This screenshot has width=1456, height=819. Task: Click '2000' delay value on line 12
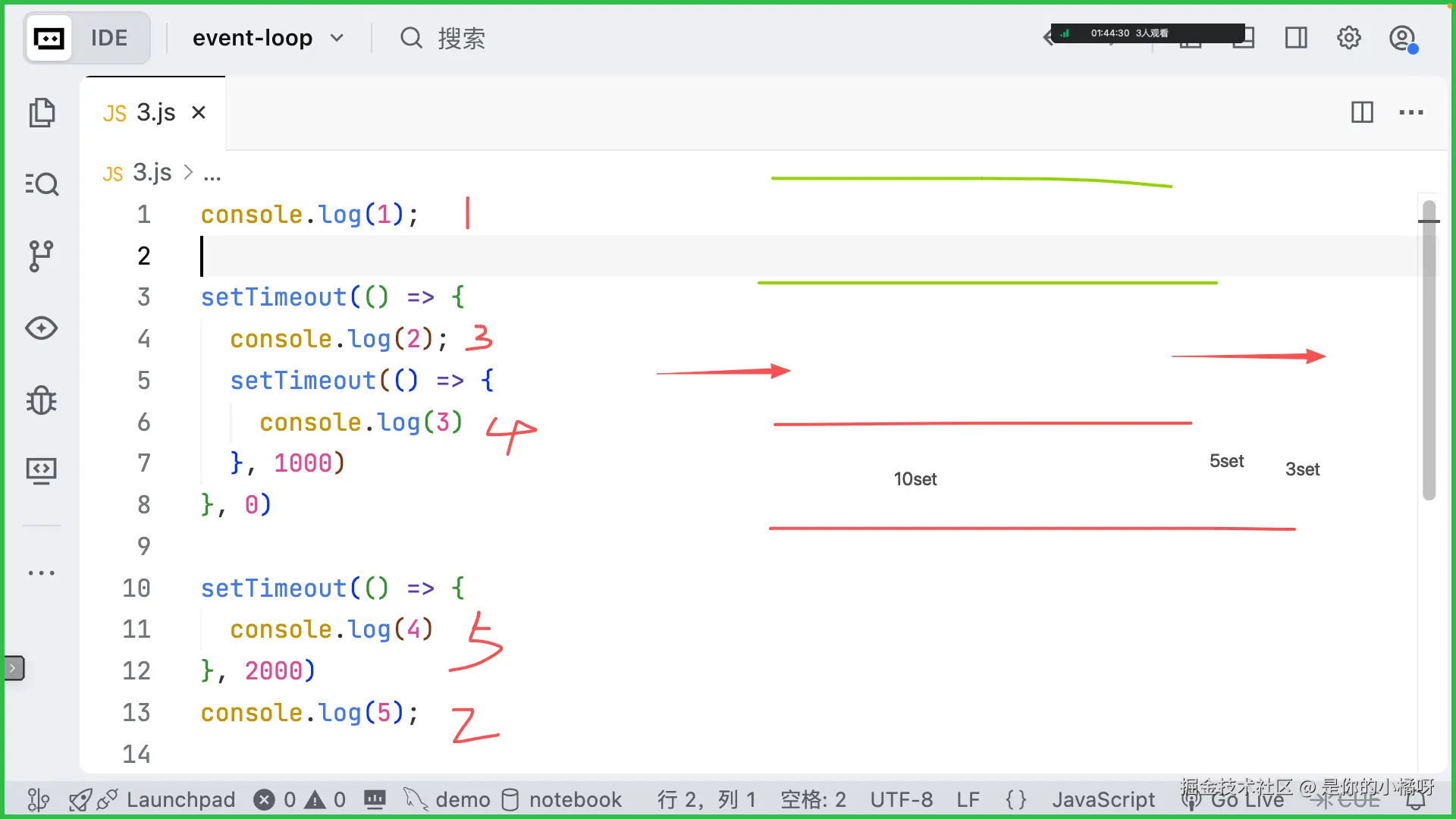273,670
